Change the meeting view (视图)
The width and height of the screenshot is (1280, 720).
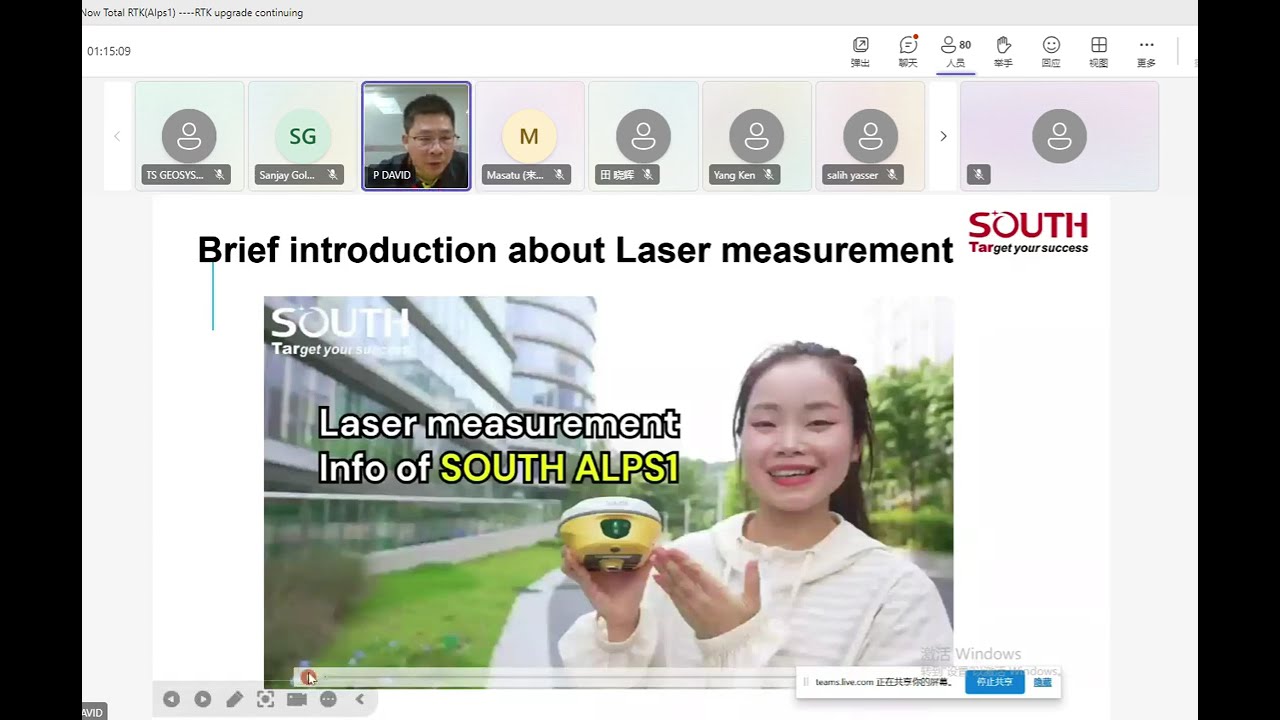[x=1098, y=51]
